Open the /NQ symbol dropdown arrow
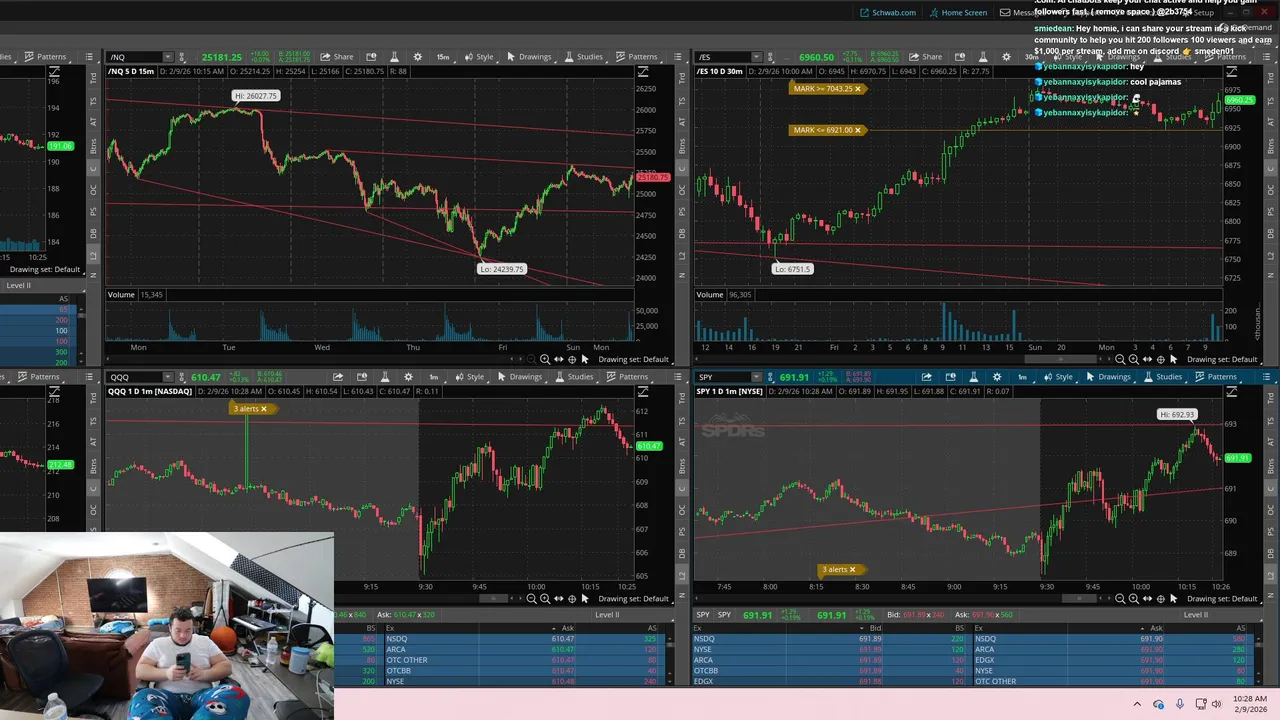This screenshot has height=720, width=1280. point(168,57)
